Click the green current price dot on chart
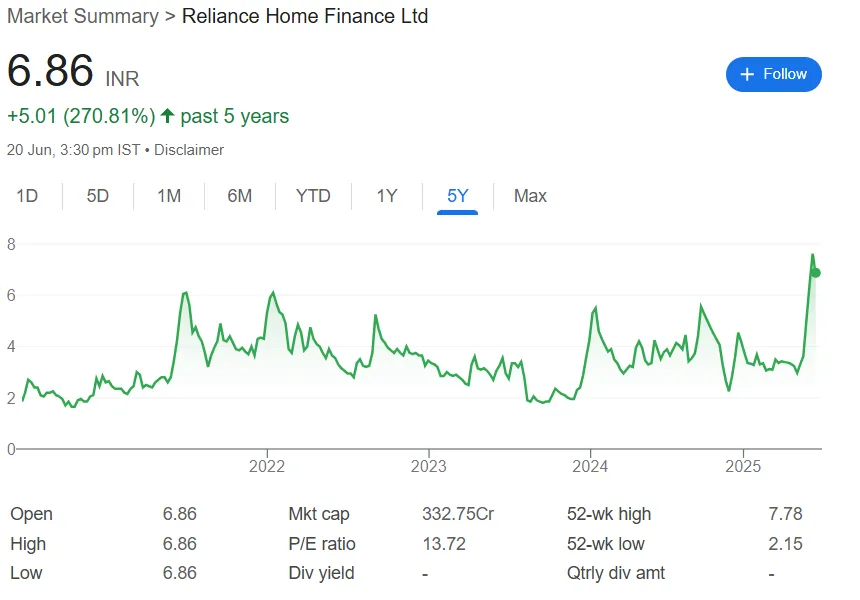 coord(816,273)
